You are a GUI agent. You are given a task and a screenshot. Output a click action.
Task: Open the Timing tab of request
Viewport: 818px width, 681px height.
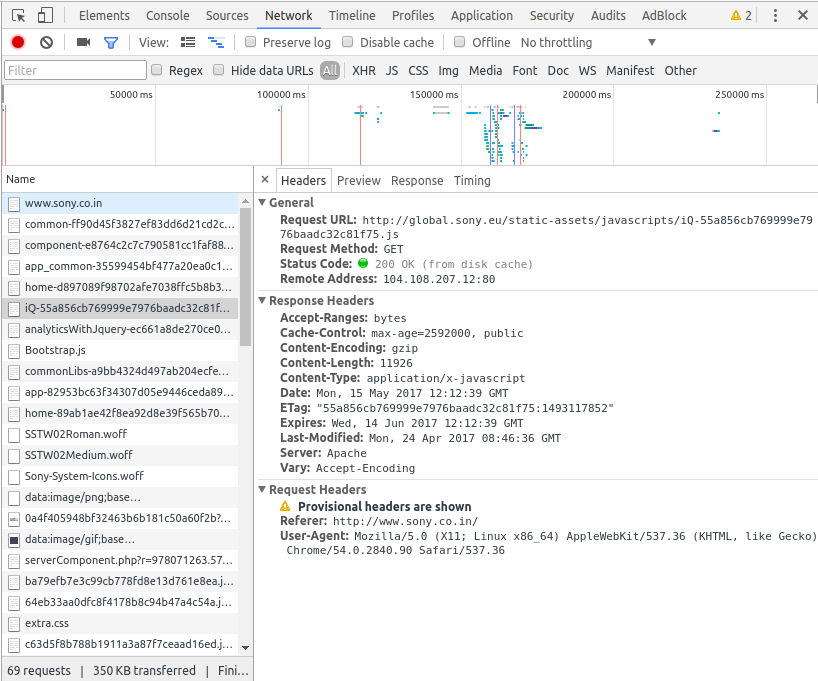click(x=472, y=181)
